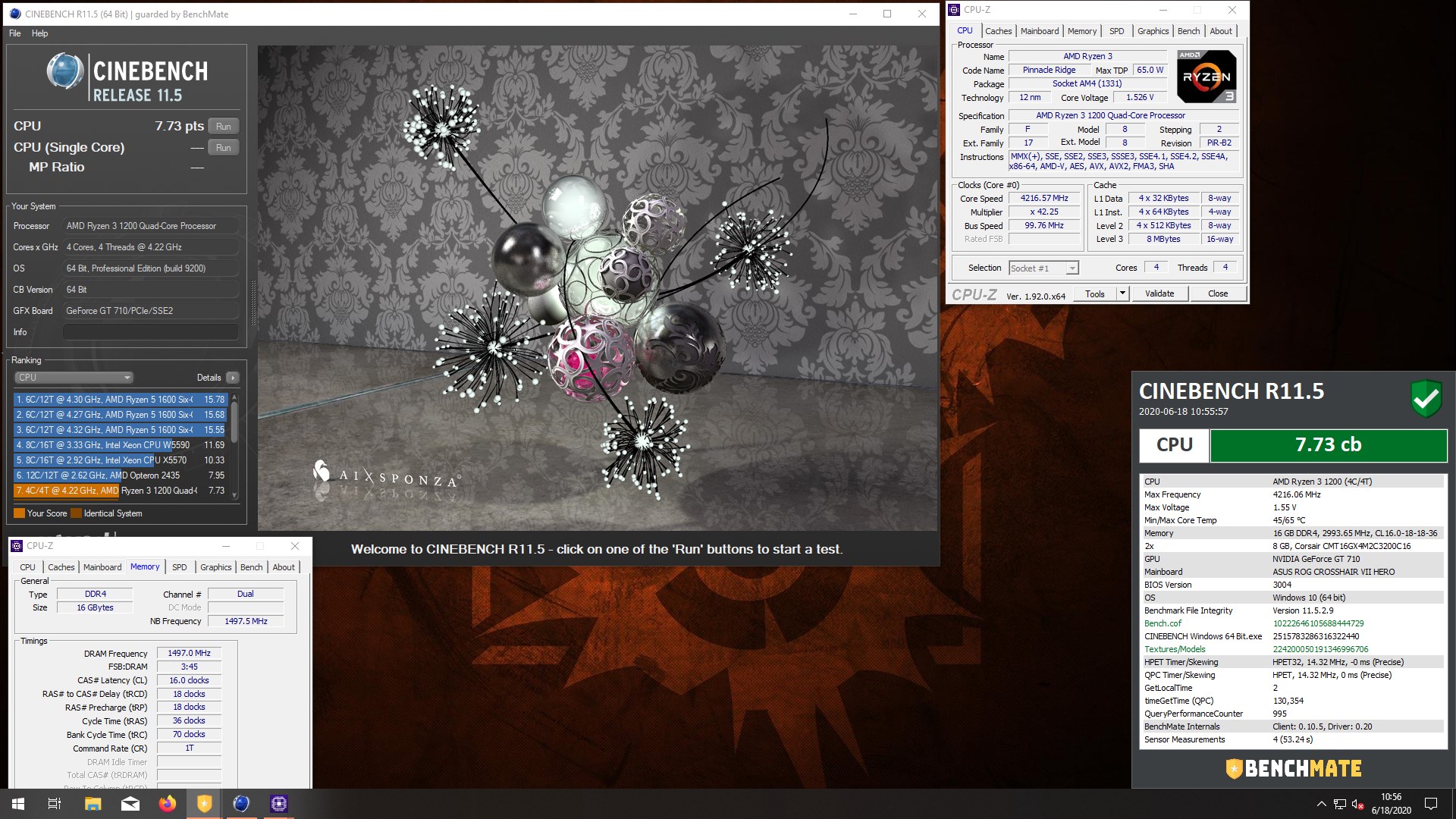This screenshot has width=1456, height=819.
Task: Open the Help menu in Cinebench
Action: point(39,33)
